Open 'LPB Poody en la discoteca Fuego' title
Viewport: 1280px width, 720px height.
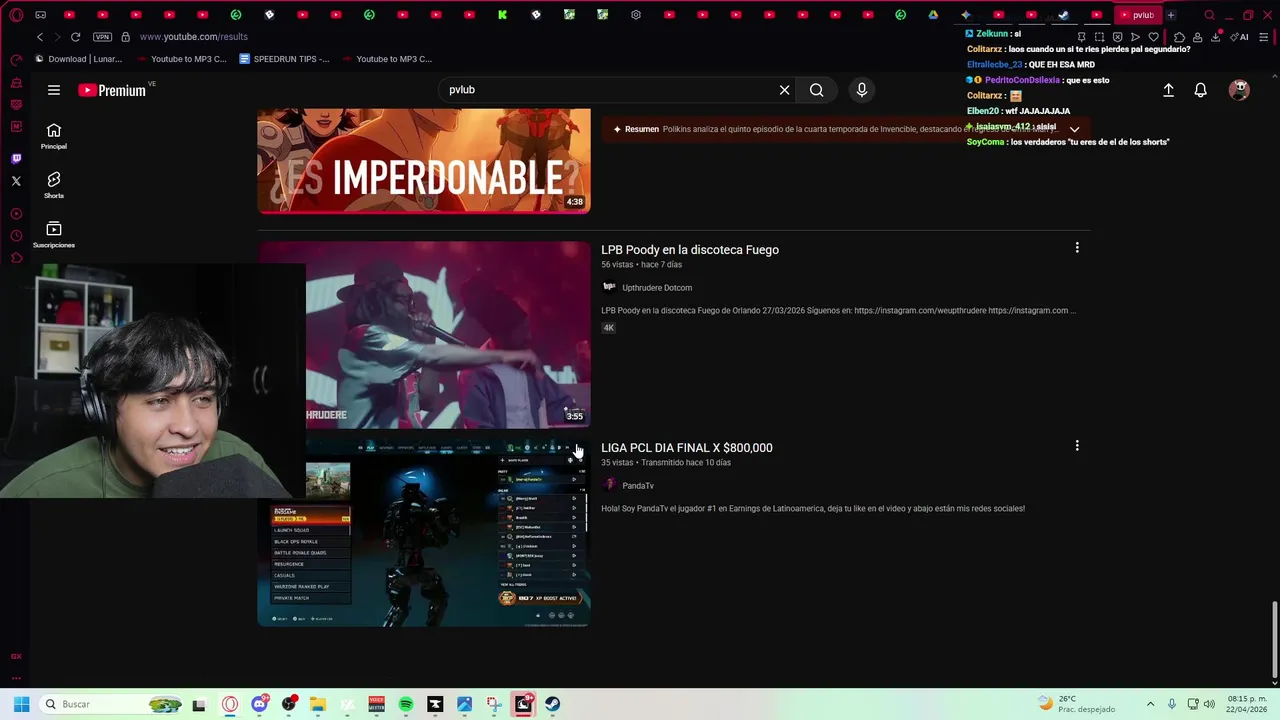coord(690,250)
